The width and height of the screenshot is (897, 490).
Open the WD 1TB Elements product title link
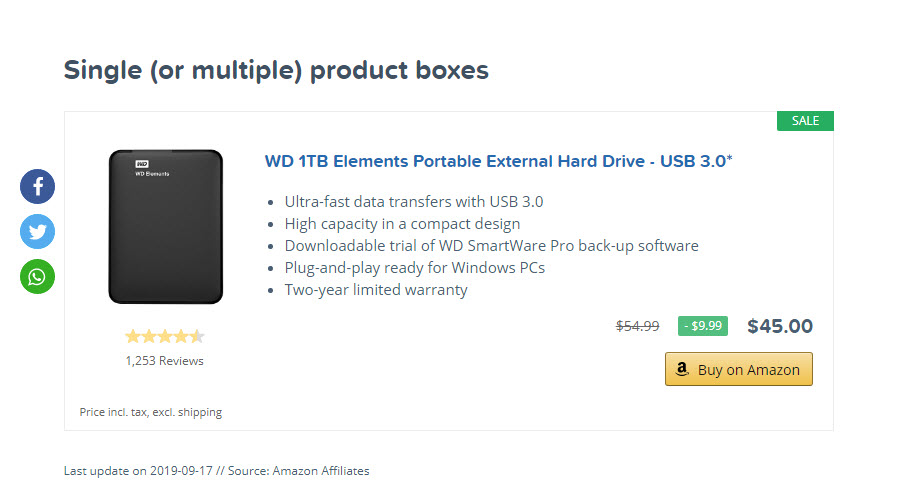tap(498, 161)
